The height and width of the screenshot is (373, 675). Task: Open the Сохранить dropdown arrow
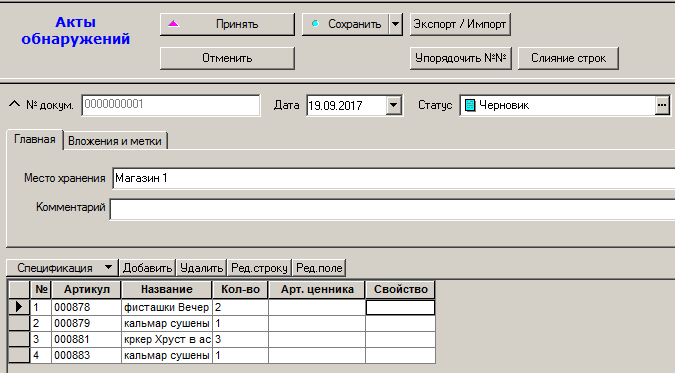(x=396, y=24)
